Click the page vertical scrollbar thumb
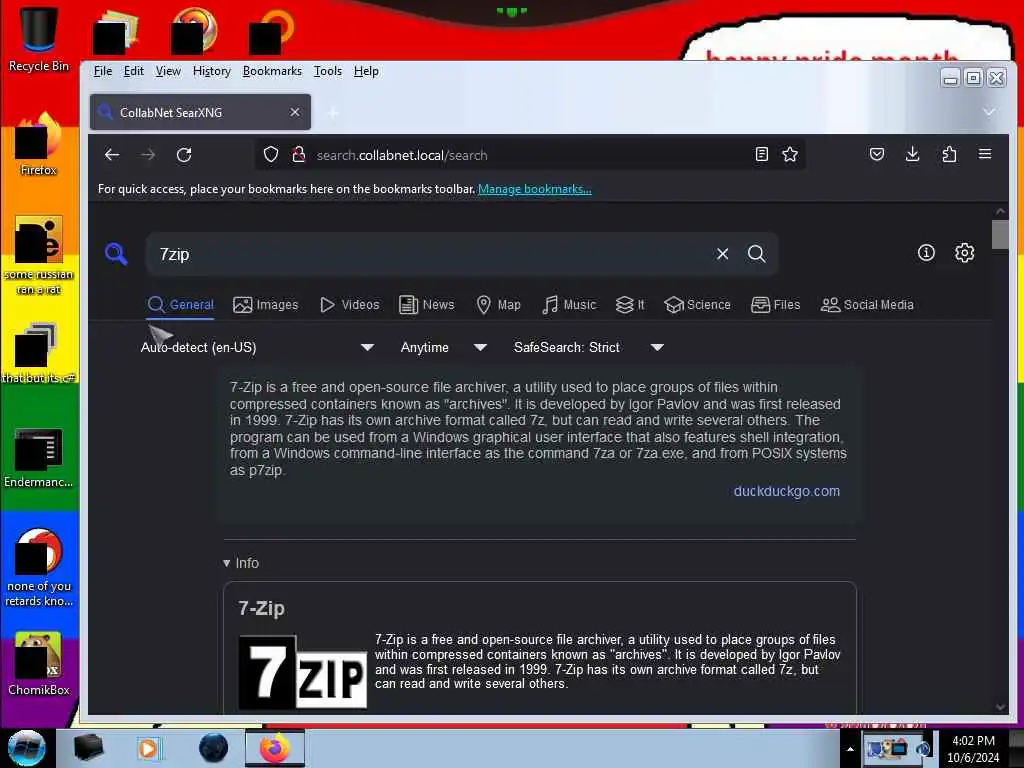Screen dimensions: 1024x768 click(x=1000, y=234)
